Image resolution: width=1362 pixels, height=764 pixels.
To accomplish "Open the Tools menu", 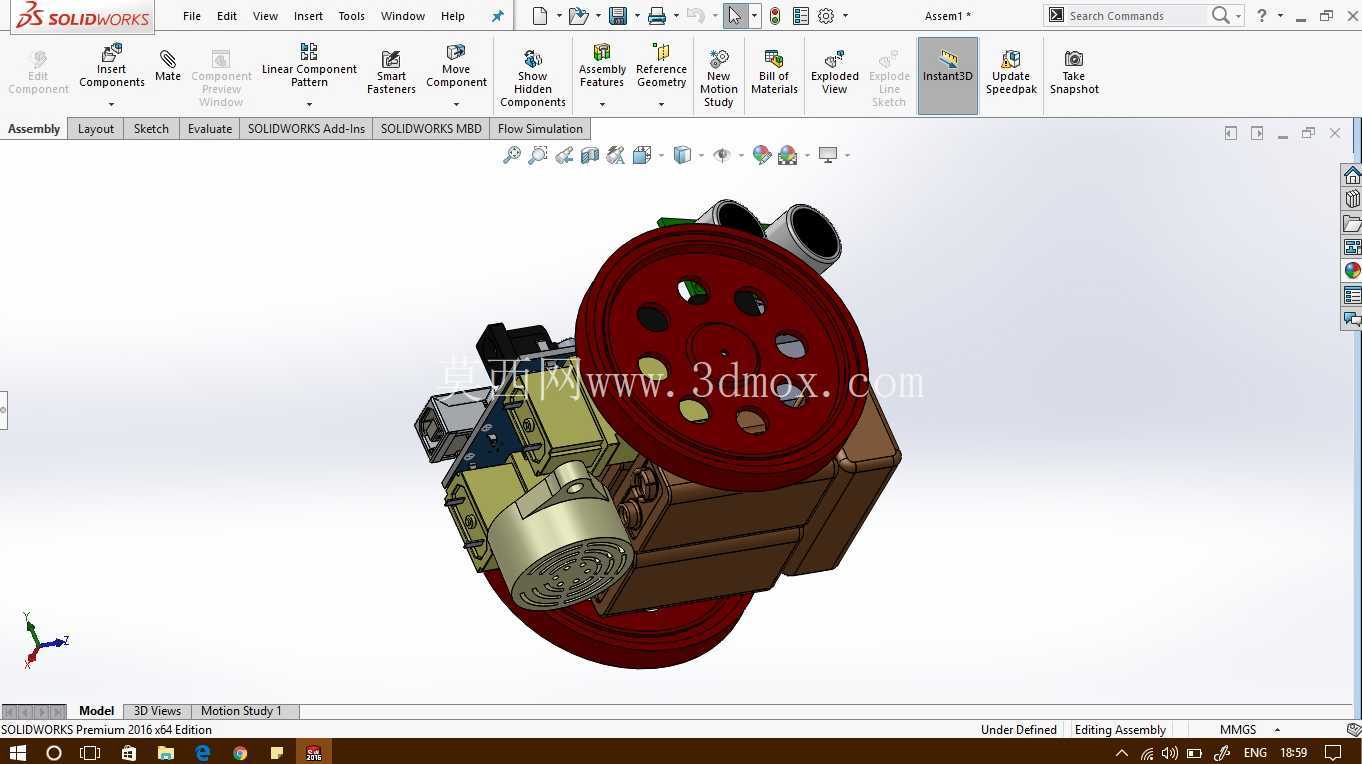I will pyautogui.click(x=351, y=16).
